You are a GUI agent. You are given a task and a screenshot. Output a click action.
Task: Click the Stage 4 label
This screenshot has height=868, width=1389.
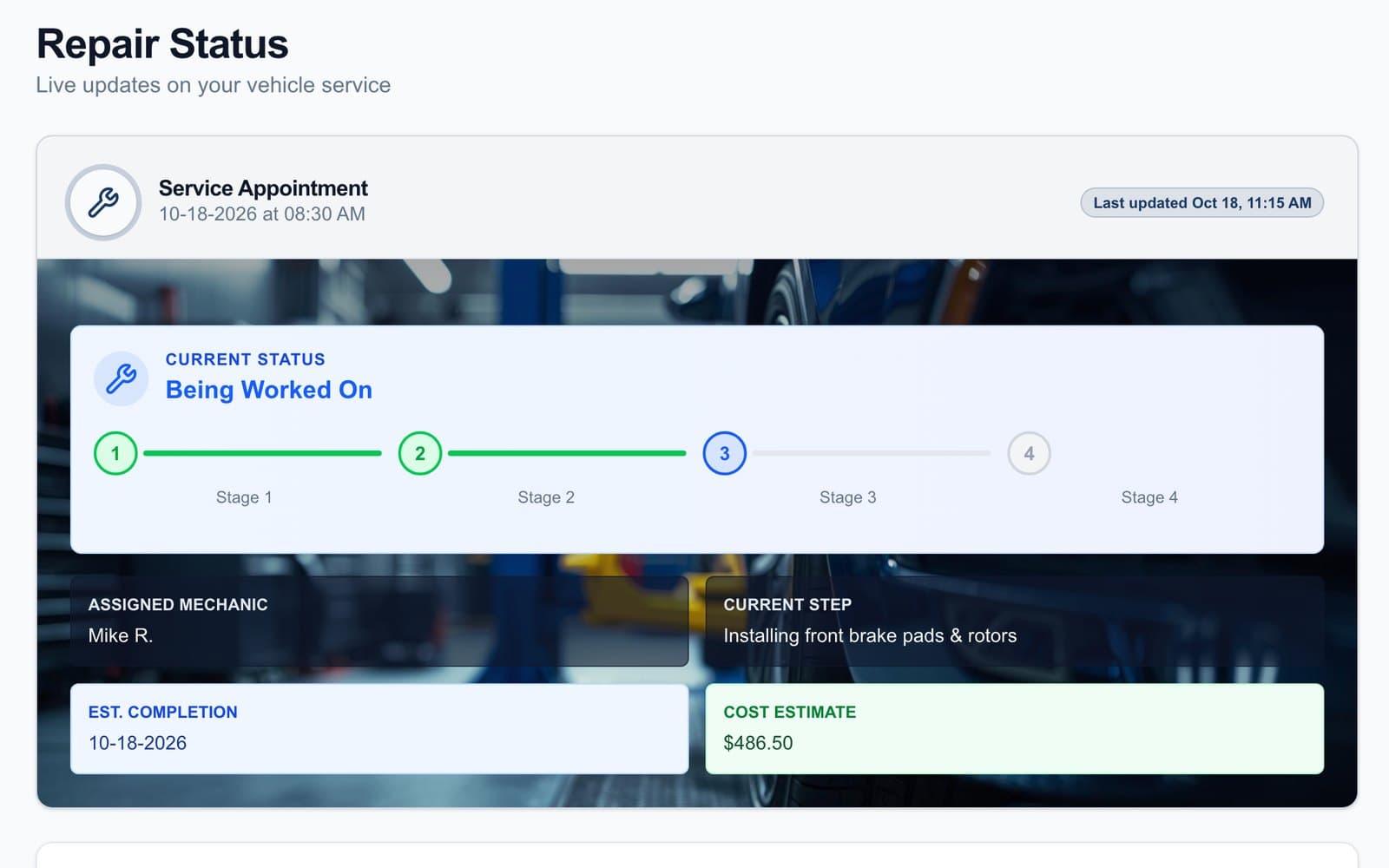click(1149, 497)
